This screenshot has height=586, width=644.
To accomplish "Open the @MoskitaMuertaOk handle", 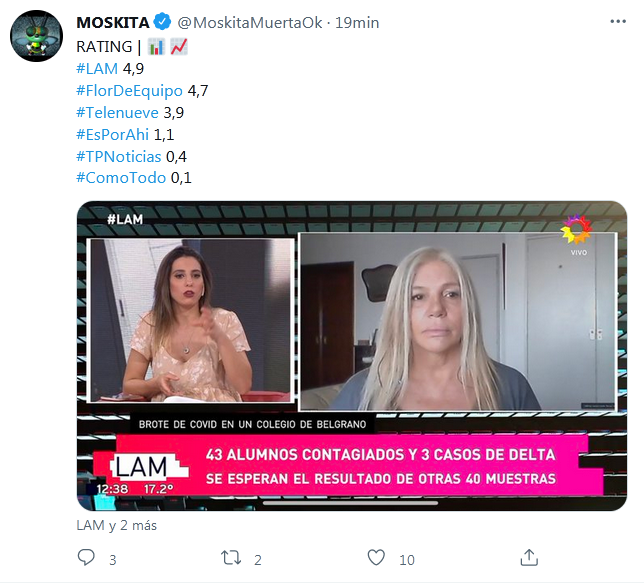I will coord(250,23).
